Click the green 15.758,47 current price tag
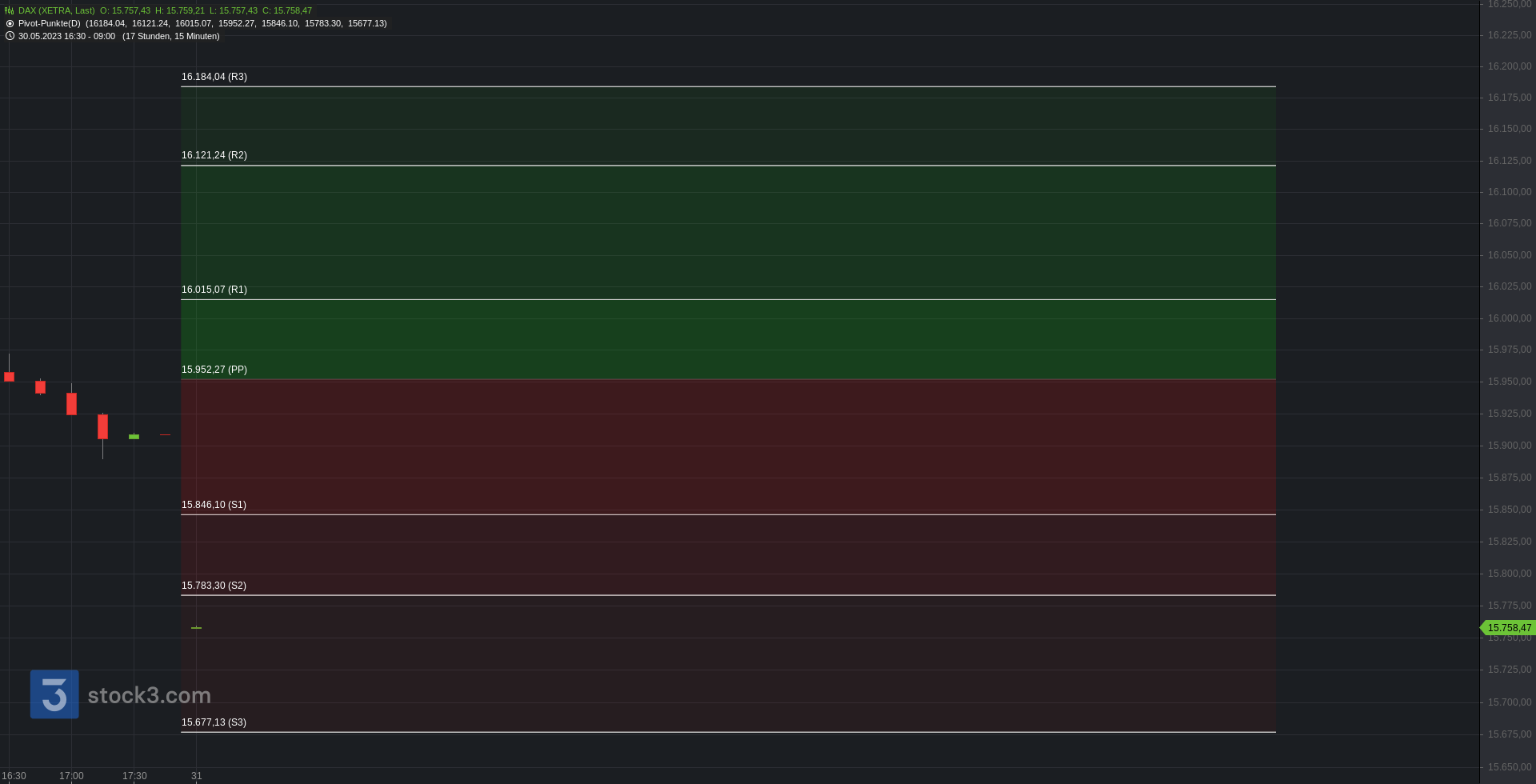This screenshot has height=784, width=1536. [x=1508, y=628]
